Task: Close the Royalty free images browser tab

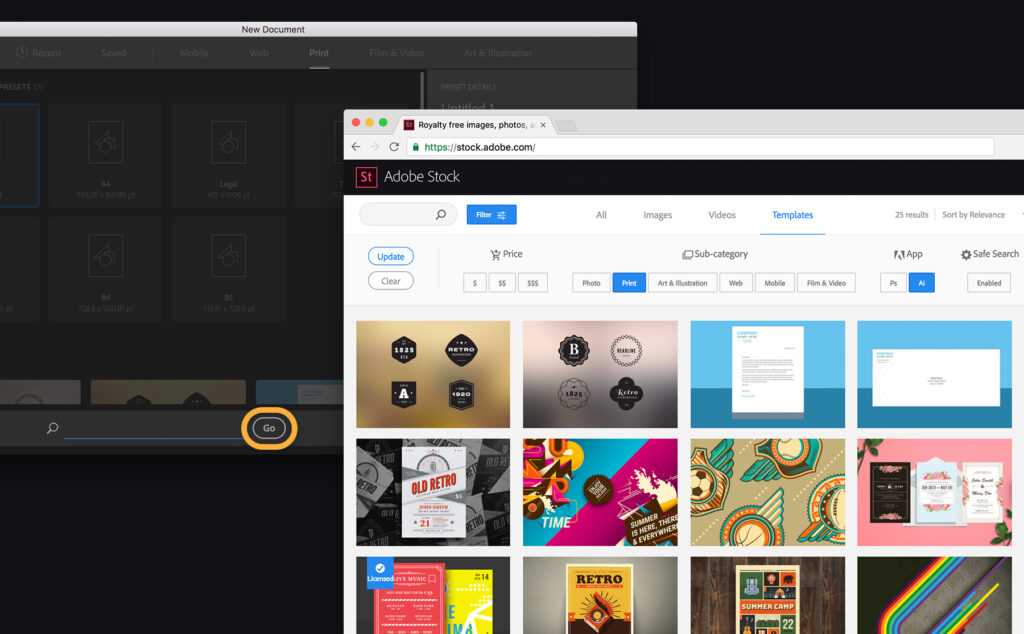Action: [x=543, y=125]
